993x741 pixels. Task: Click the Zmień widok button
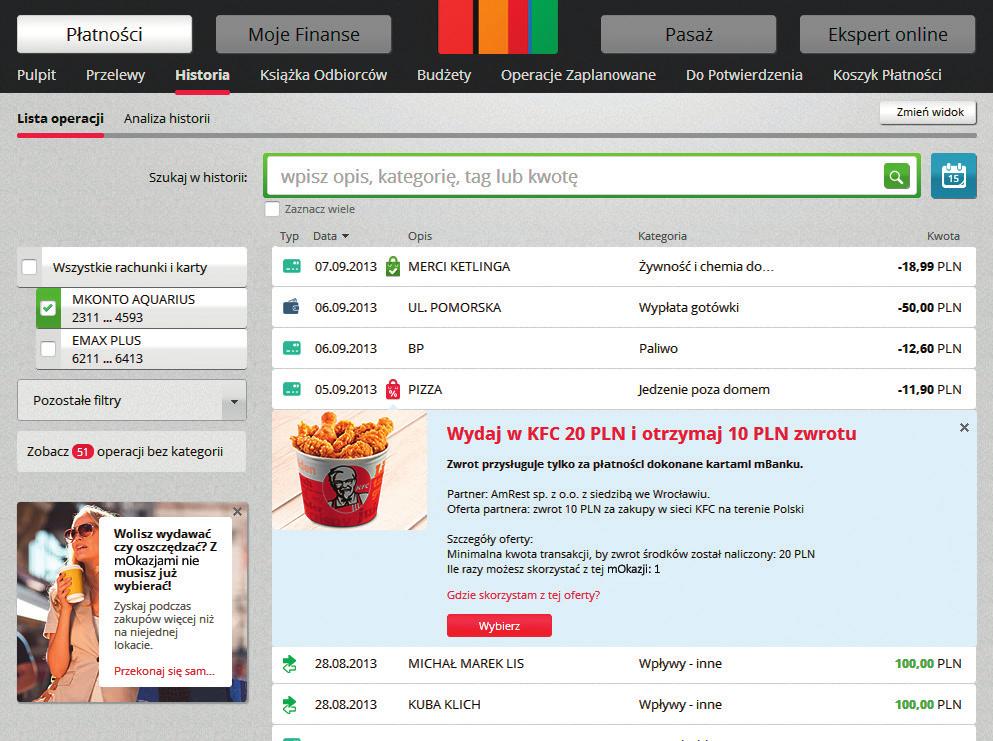click(928, 112)
